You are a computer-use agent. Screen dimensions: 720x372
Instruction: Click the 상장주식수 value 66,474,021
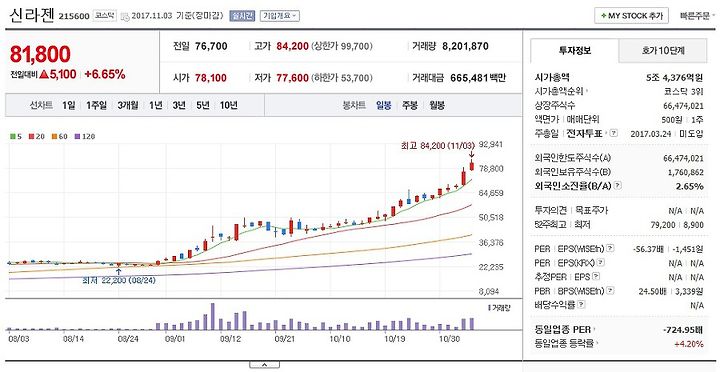683,106
